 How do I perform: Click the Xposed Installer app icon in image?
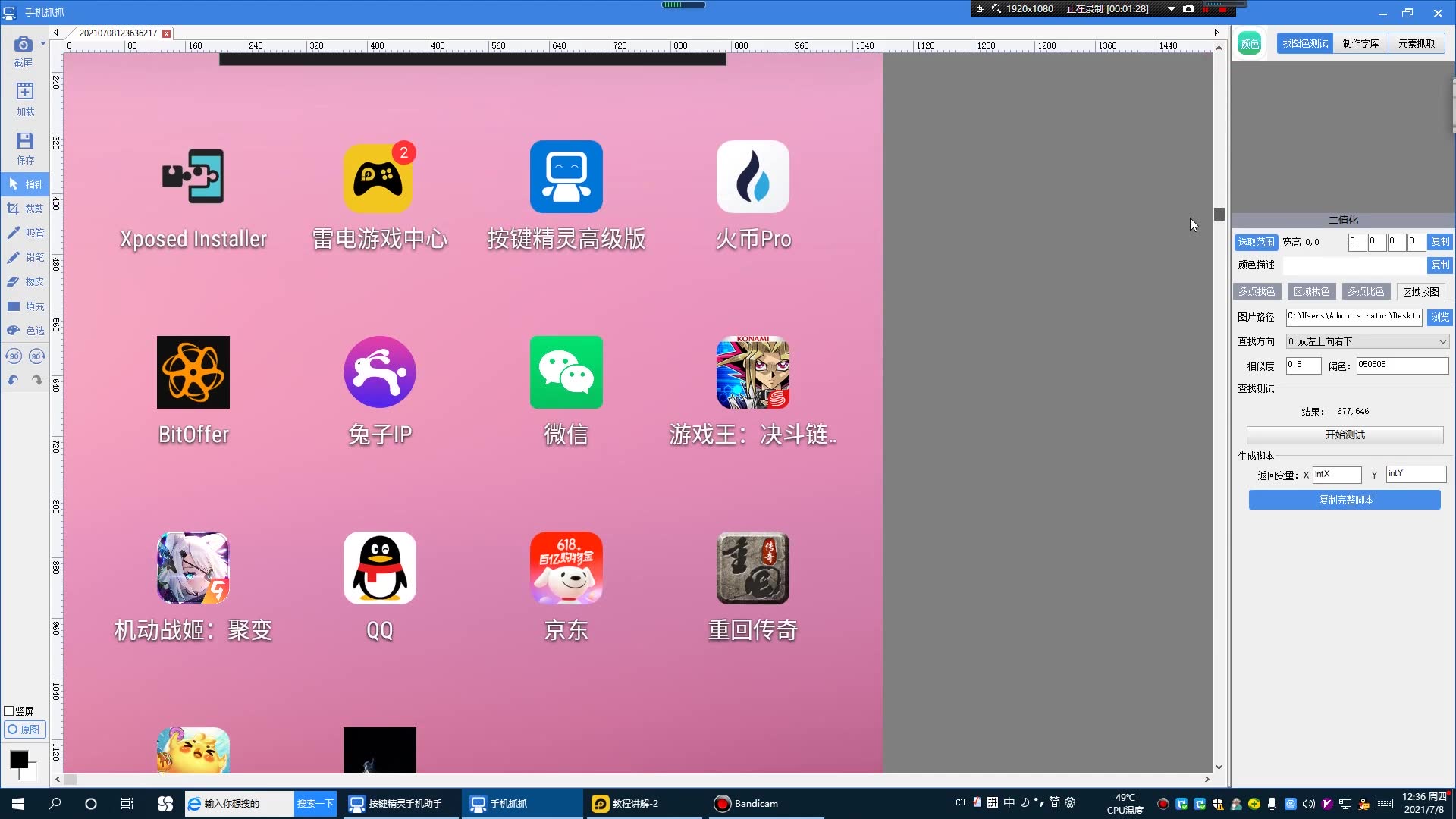point(193,177)
